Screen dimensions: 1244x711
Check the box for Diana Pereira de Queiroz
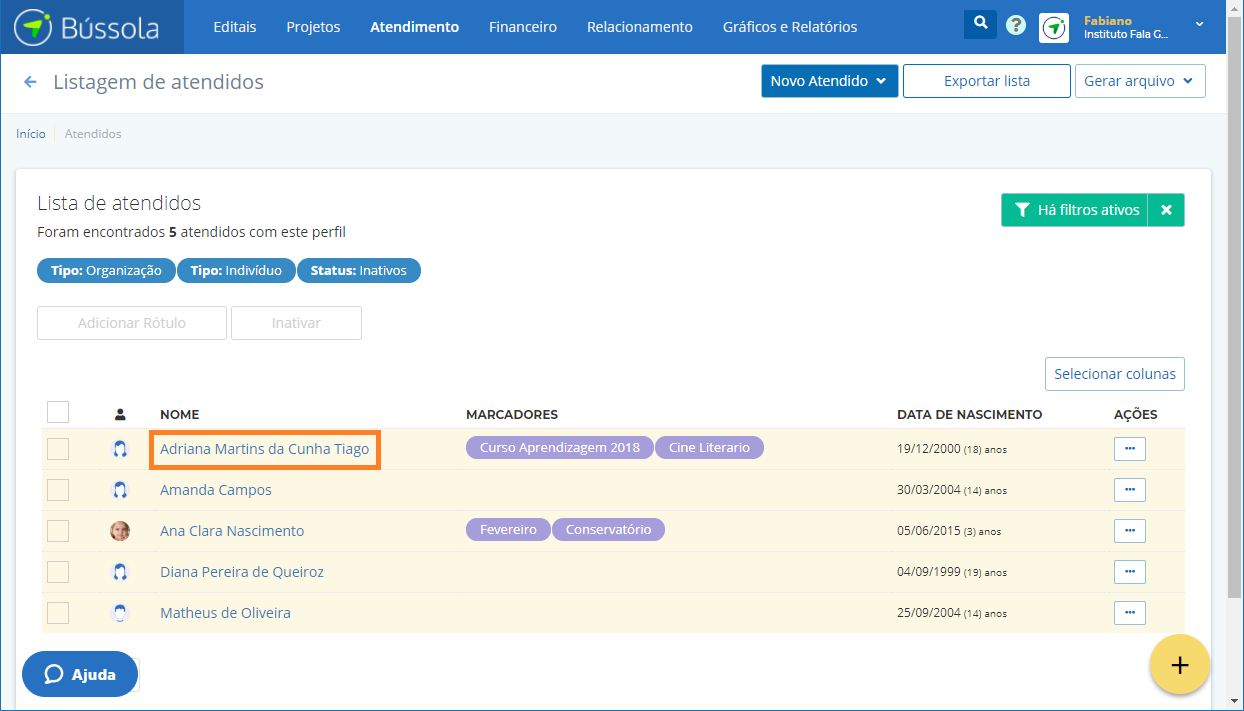click(58, 572)
